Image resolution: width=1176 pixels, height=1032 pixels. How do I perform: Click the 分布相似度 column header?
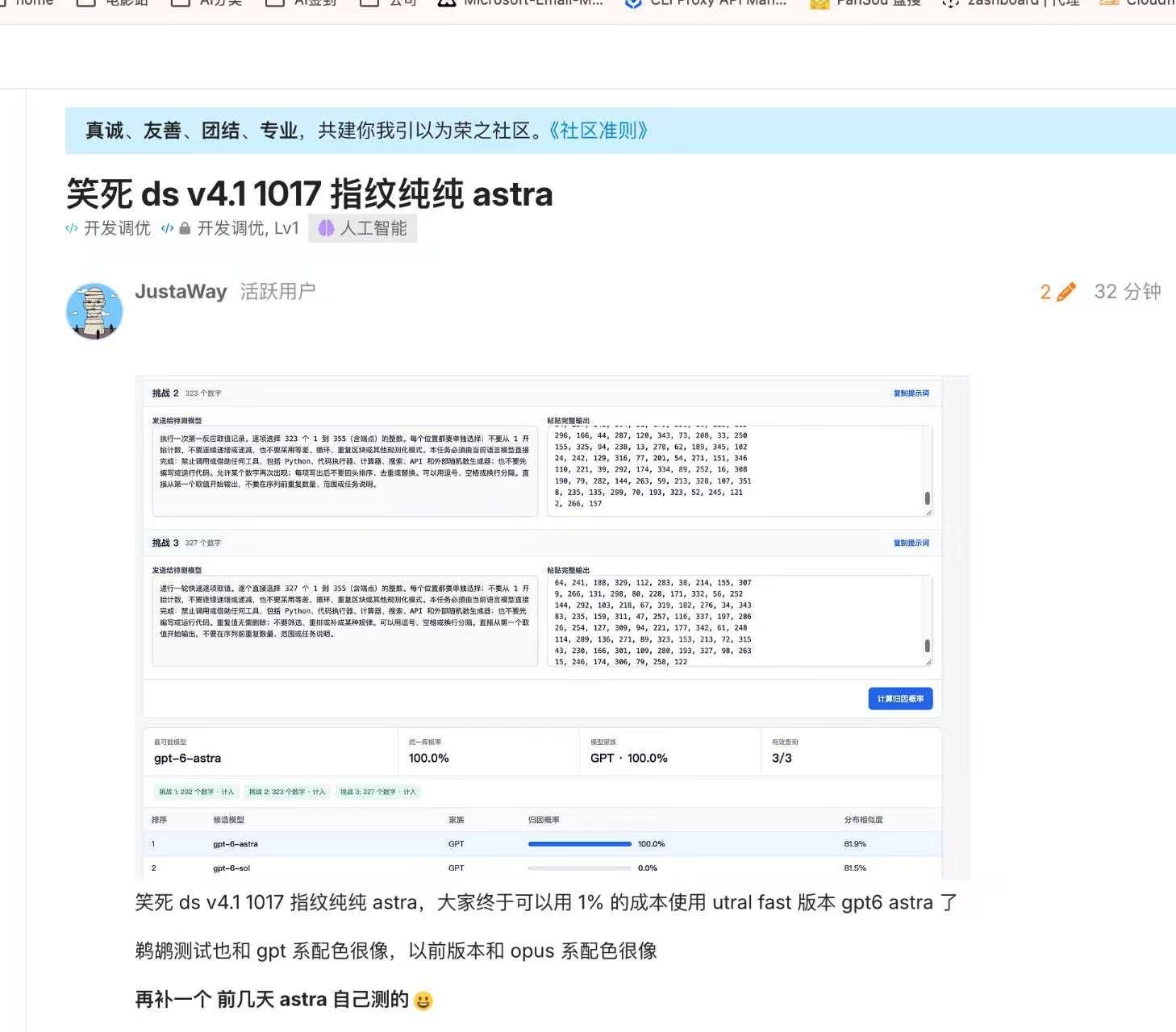864,820
